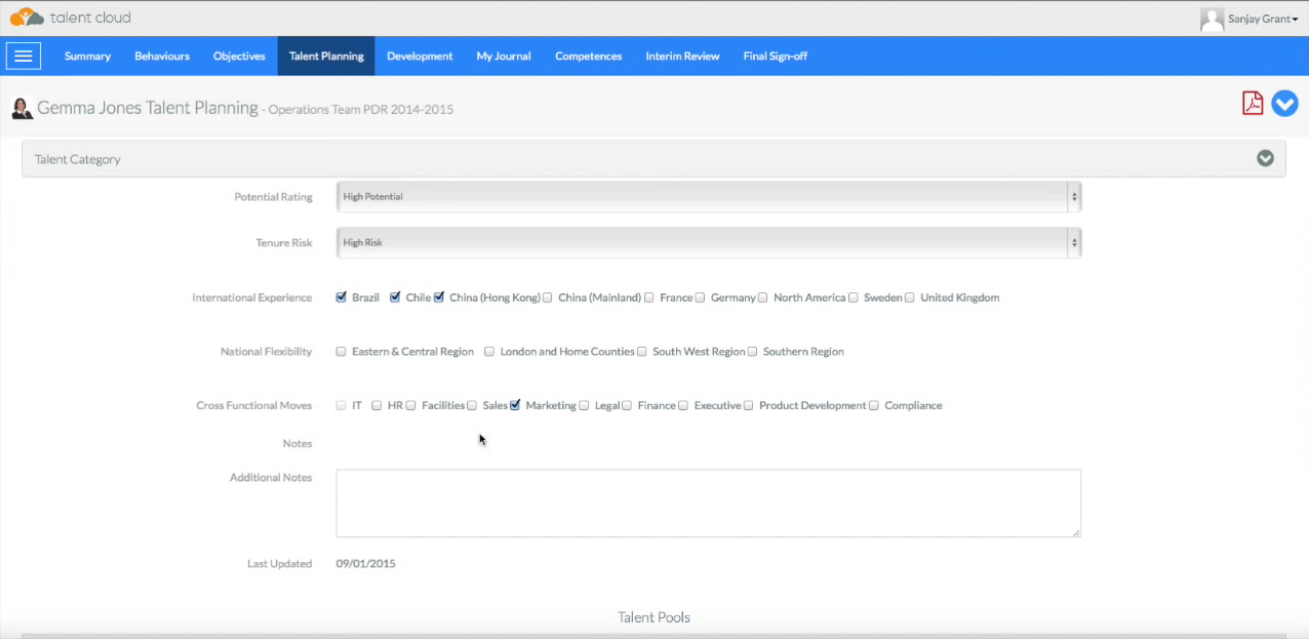Export page using the PDF icon

1252,103
